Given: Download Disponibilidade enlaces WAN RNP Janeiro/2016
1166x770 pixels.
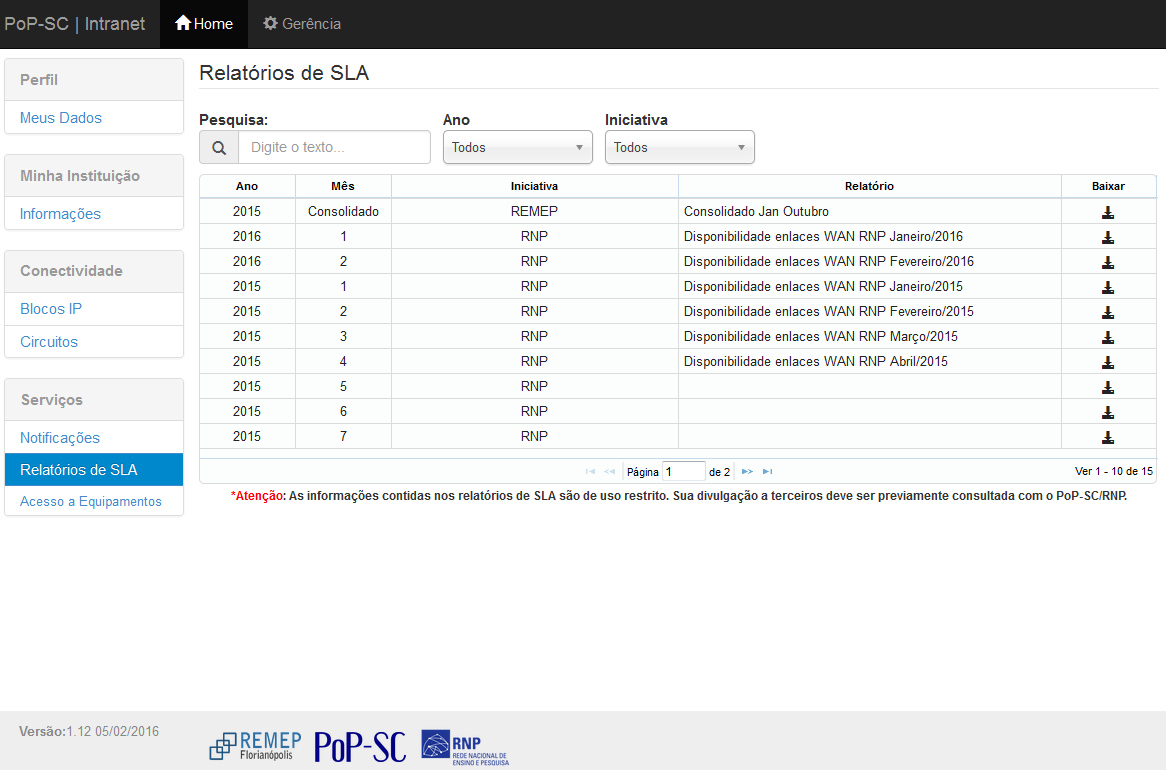Looking at the screenshot, I should coord(1107,237).
